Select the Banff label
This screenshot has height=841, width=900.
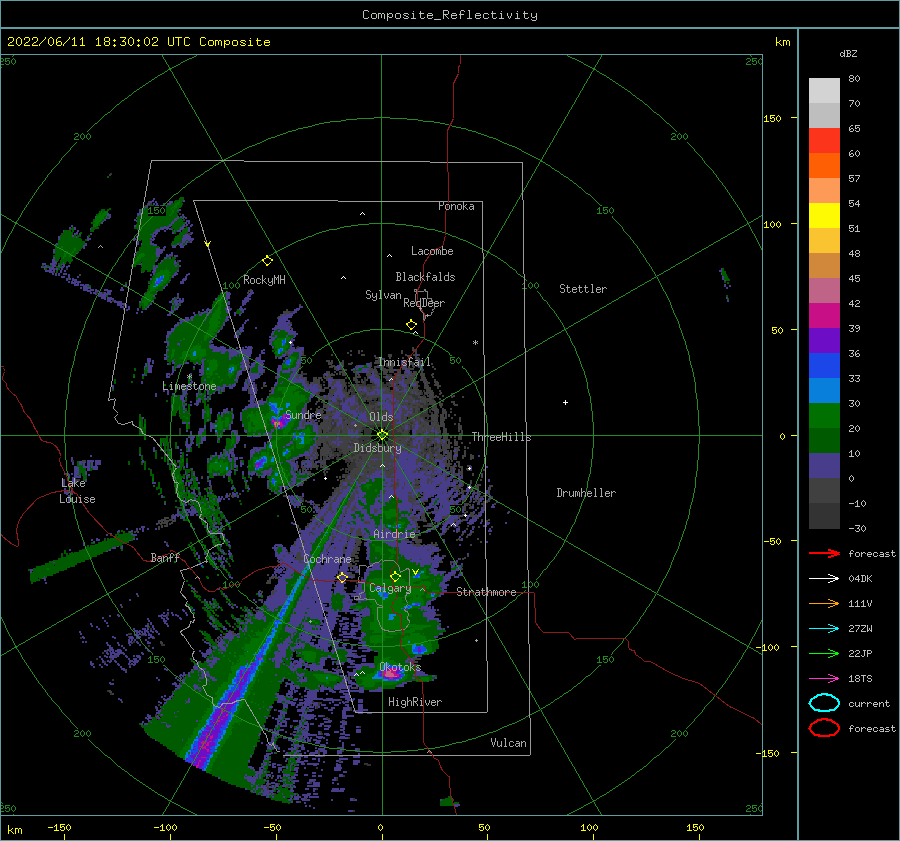(x=165, y=557)
